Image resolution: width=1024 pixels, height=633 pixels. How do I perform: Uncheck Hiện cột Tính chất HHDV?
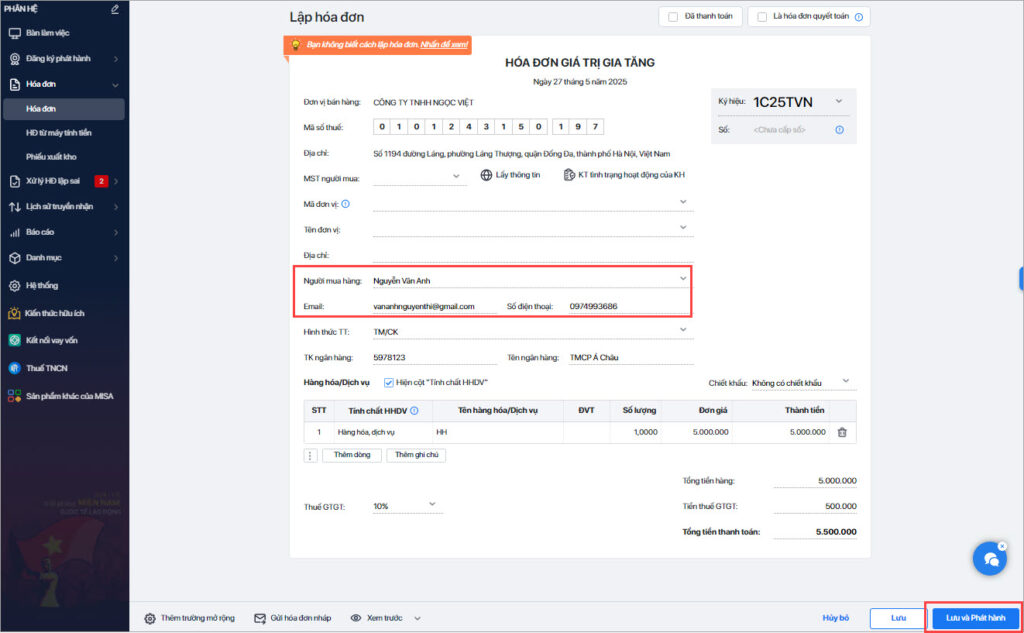pyautogui.click(x=389, y=383)
